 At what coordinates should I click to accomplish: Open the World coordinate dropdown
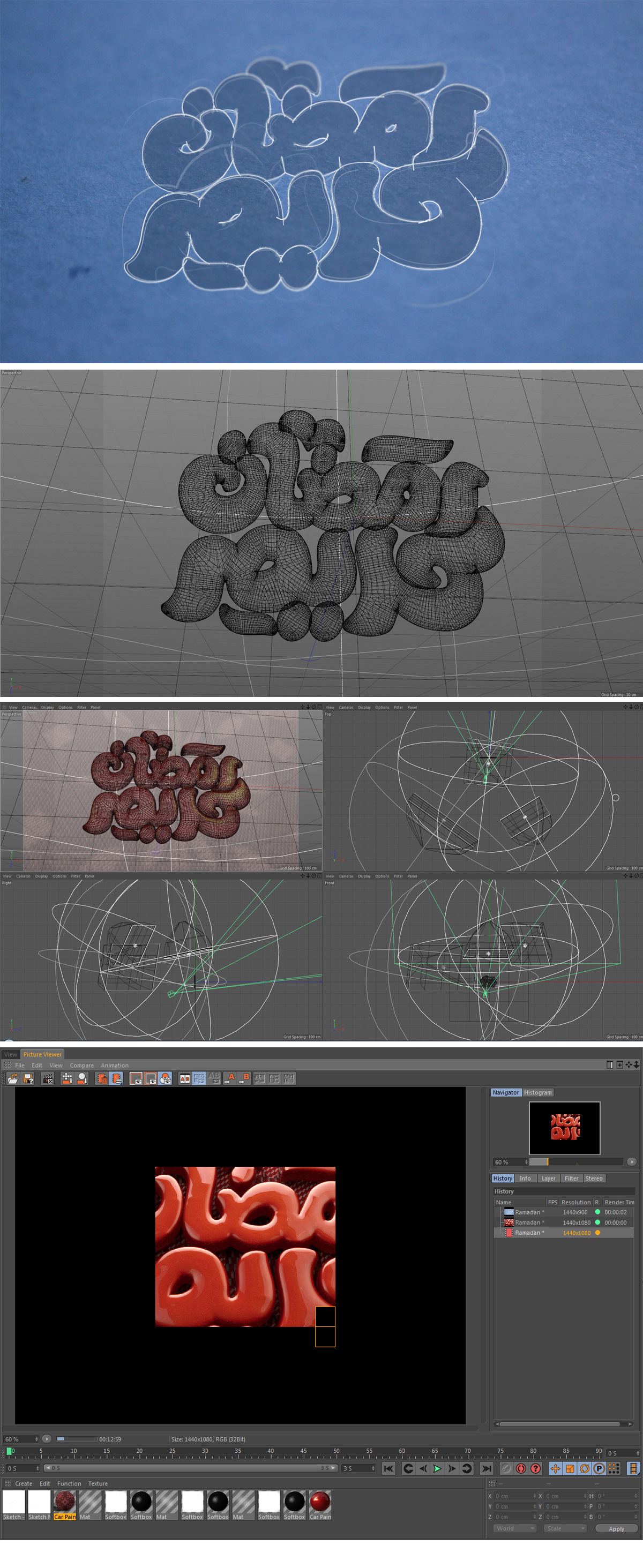click(x=514, y=1528)
